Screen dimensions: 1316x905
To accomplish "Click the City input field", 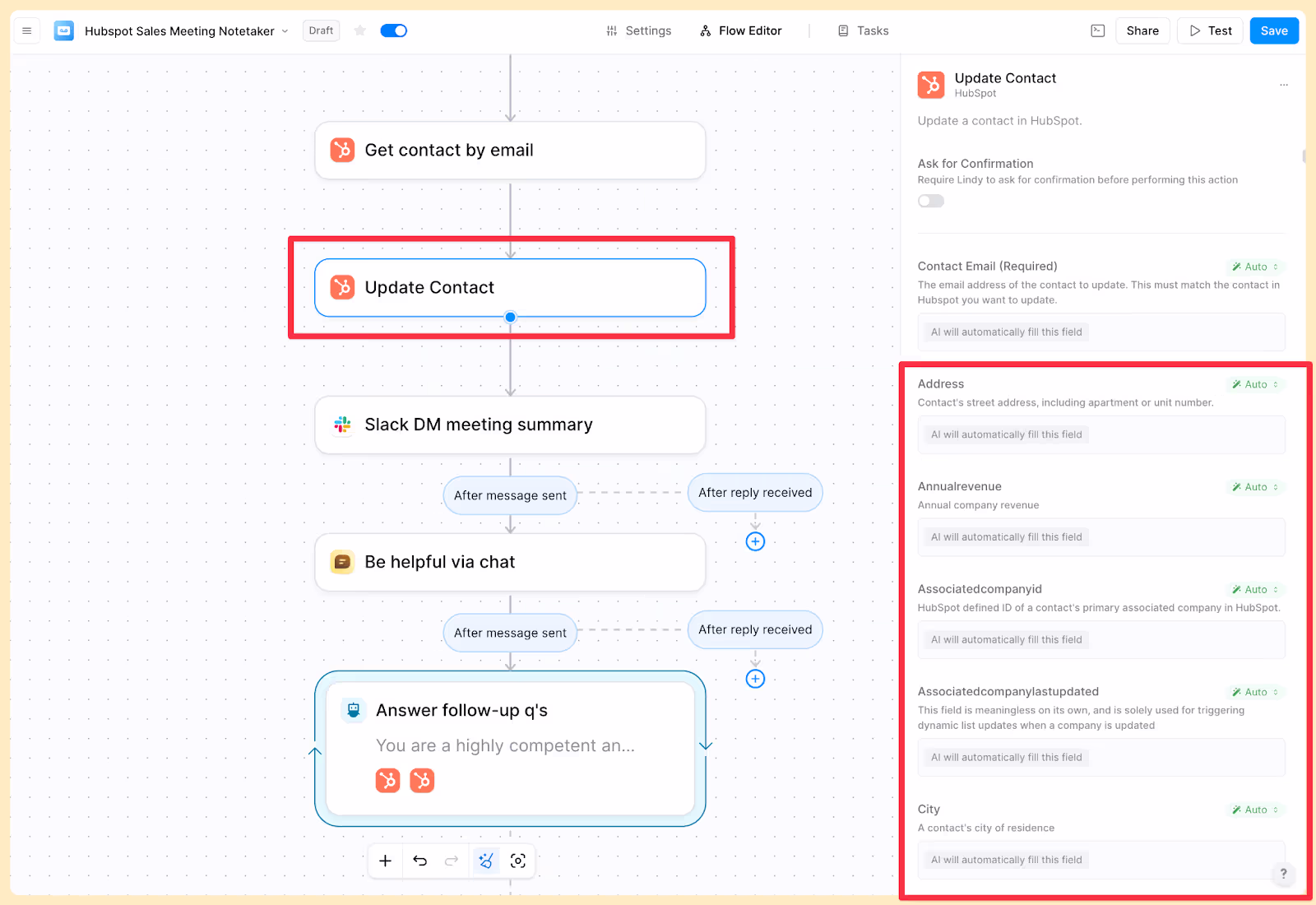I will (x=1101, y=860).
